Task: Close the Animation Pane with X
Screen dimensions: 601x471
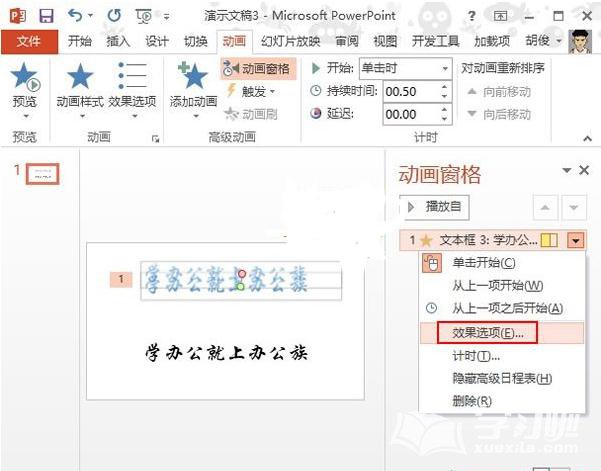Action: (x=584, y=171)
